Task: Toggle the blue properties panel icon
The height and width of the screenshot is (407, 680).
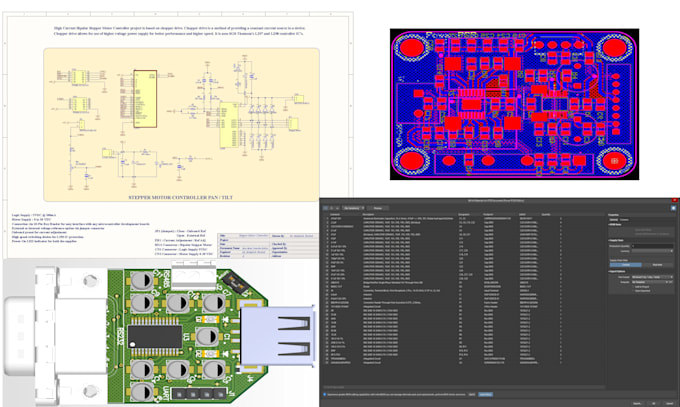Action: tap(673, 208)
